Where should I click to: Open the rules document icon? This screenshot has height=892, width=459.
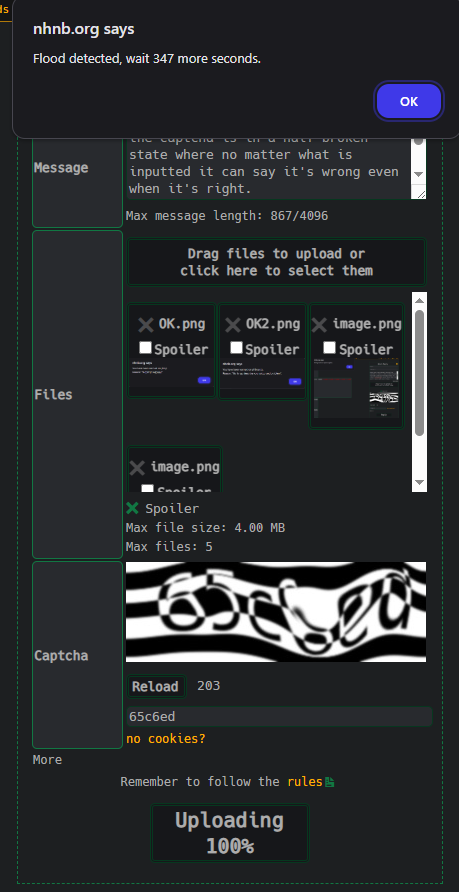[x=329, y=782]
